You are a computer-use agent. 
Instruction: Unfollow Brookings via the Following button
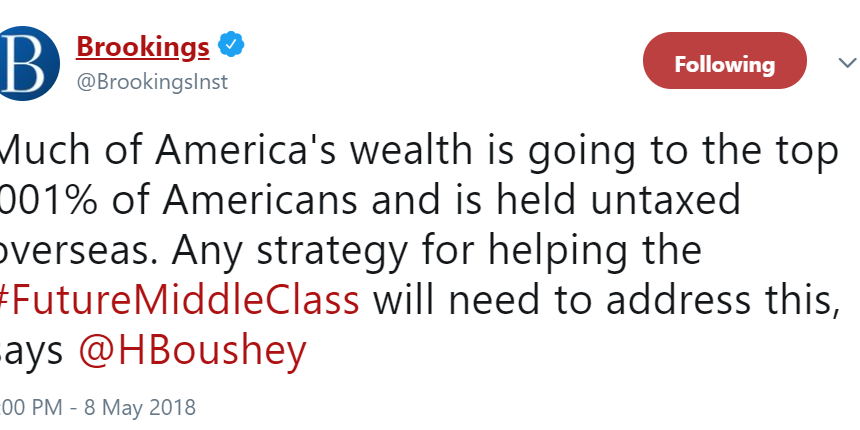[724, 65]
